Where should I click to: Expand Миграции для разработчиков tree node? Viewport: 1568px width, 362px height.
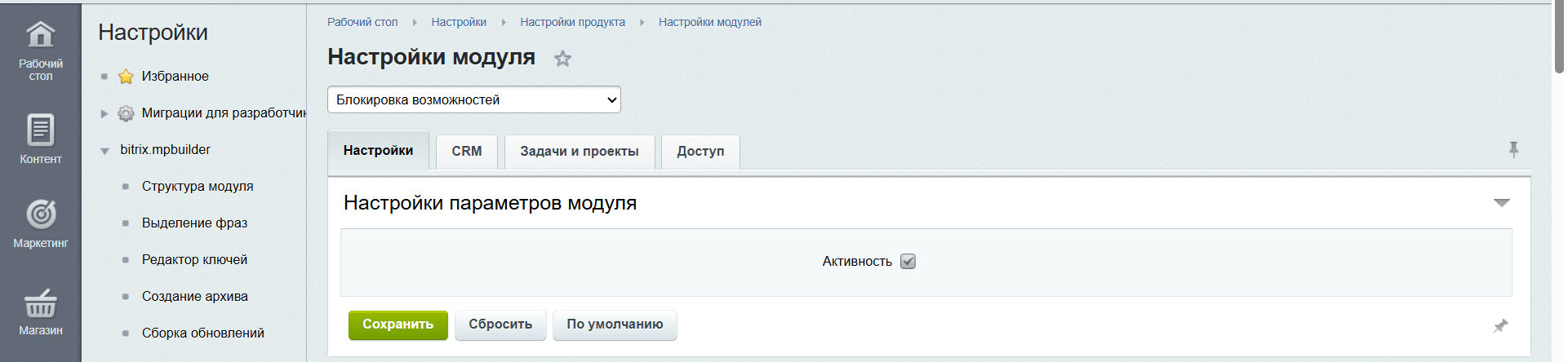coord(104,113)
